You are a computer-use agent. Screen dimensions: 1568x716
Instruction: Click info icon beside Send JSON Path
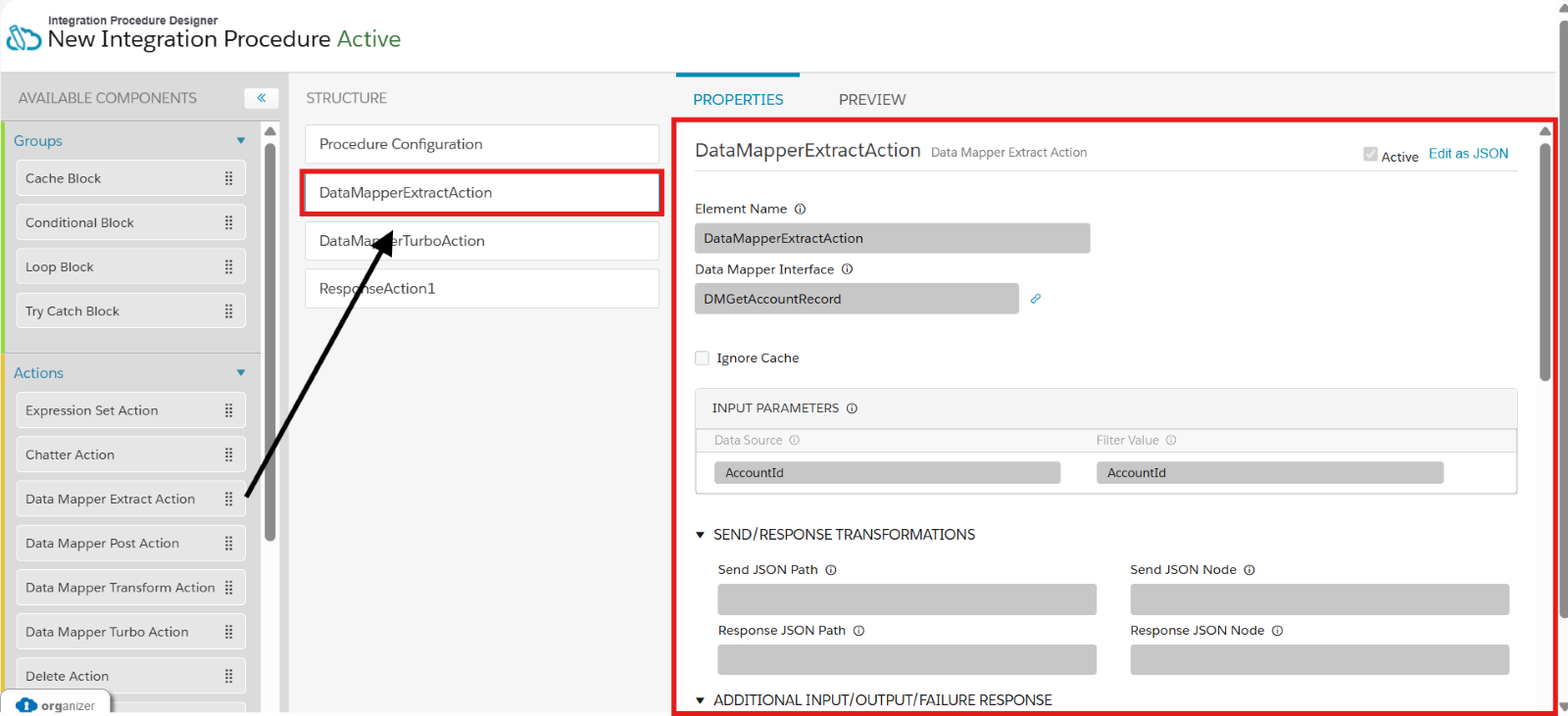pyautogui.click(x=830, y=570)
